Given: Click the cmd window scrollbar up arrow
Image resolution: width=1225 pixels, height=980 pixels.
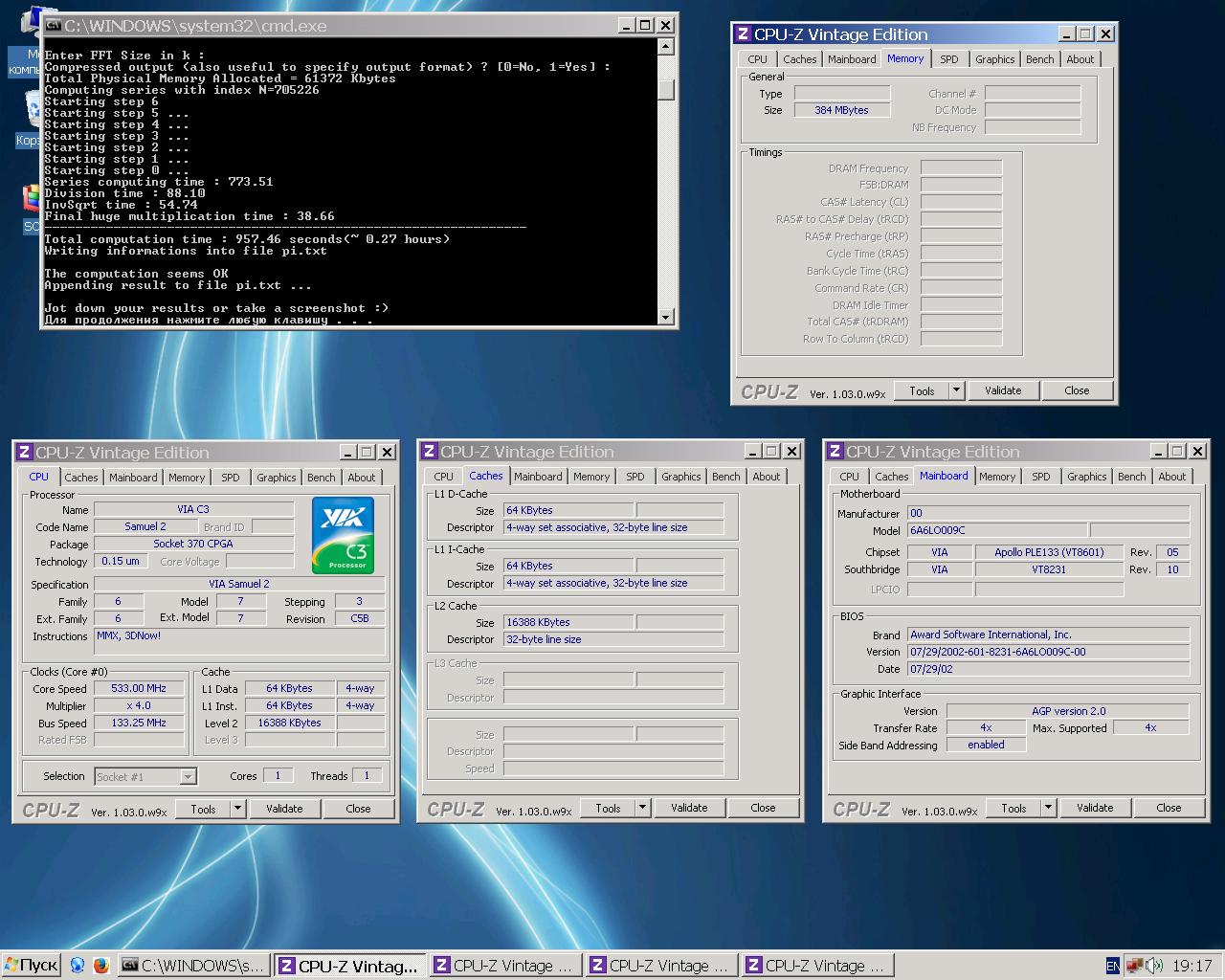Looking at the screenshot, I should (x=666, y=45).
